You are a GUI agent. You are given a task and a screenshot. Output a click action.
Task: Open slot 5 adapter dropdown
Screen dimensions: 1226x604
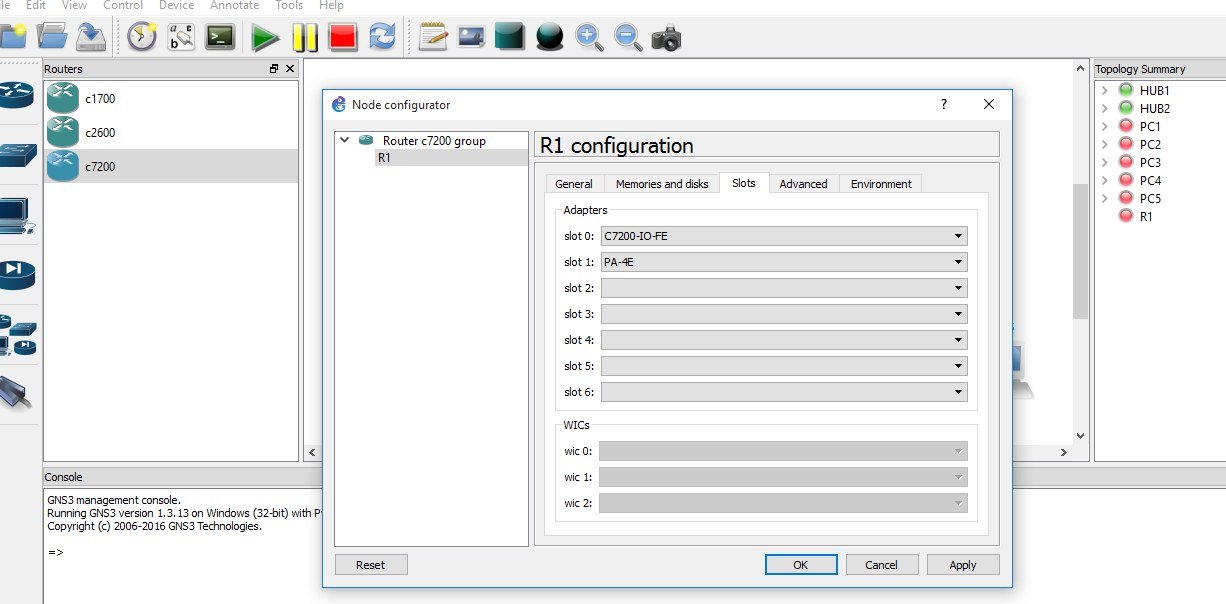coord(783,366)
